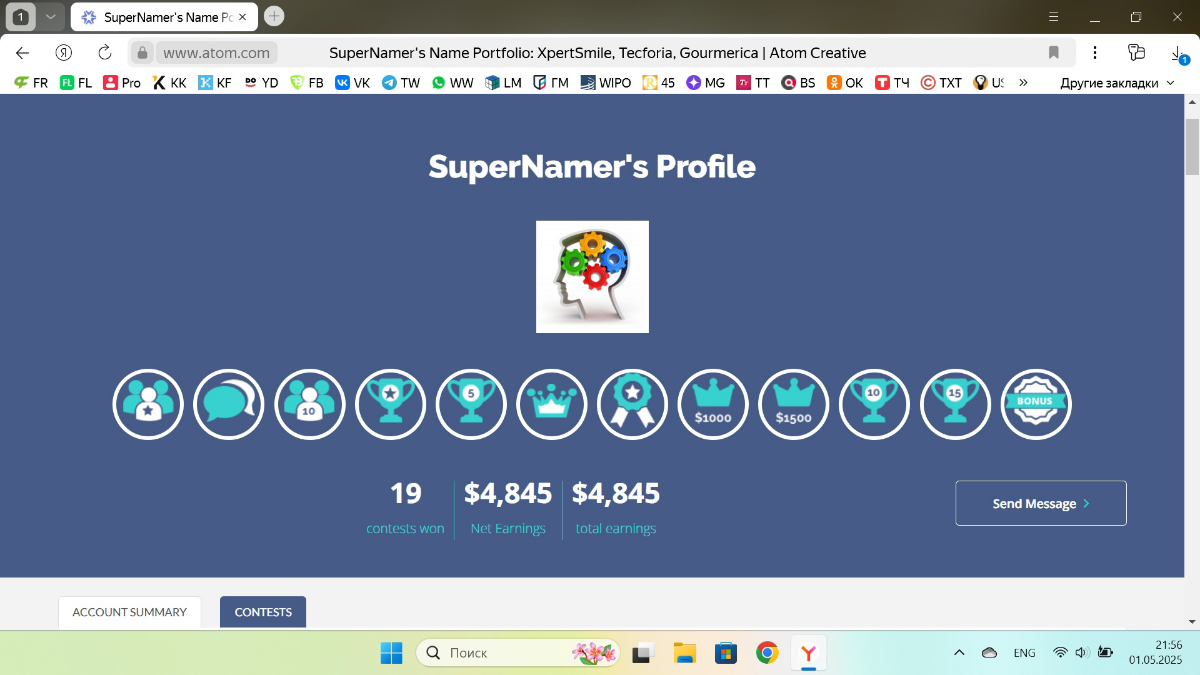The image size is (1200, 675).
Task: Click the crown badge
Action: coord(552,404)
